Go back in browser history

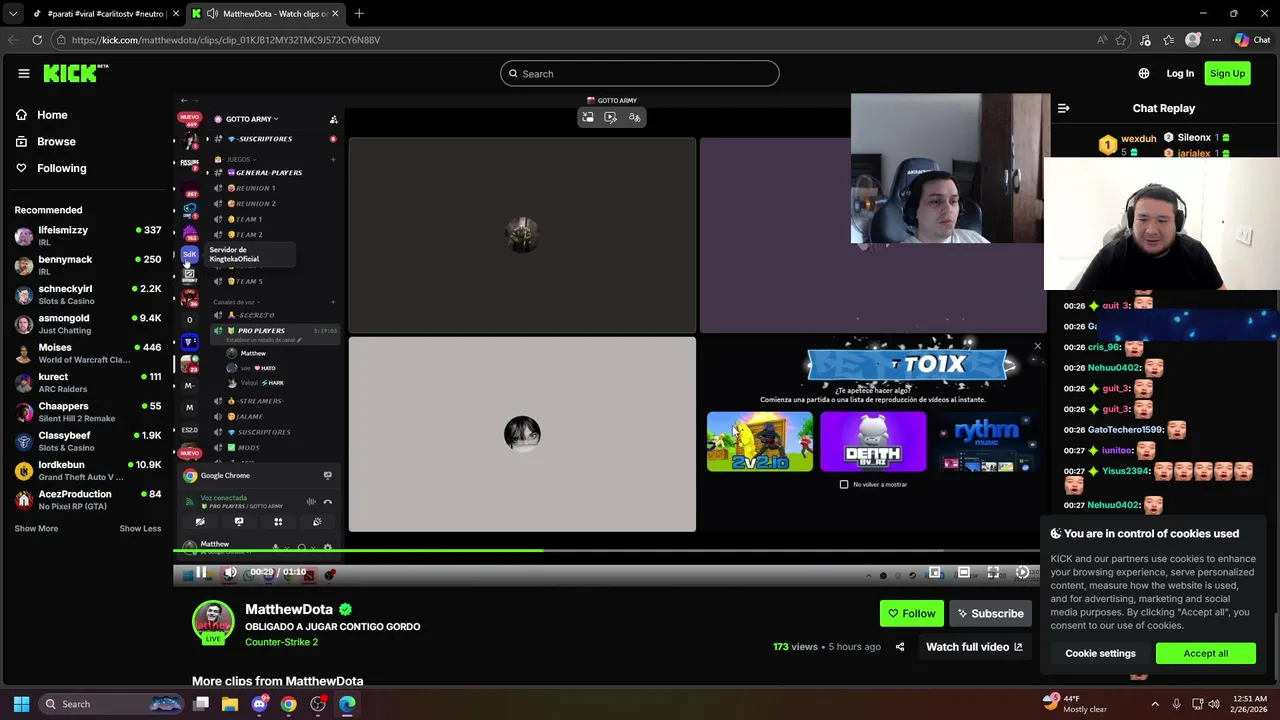[13, 40]
